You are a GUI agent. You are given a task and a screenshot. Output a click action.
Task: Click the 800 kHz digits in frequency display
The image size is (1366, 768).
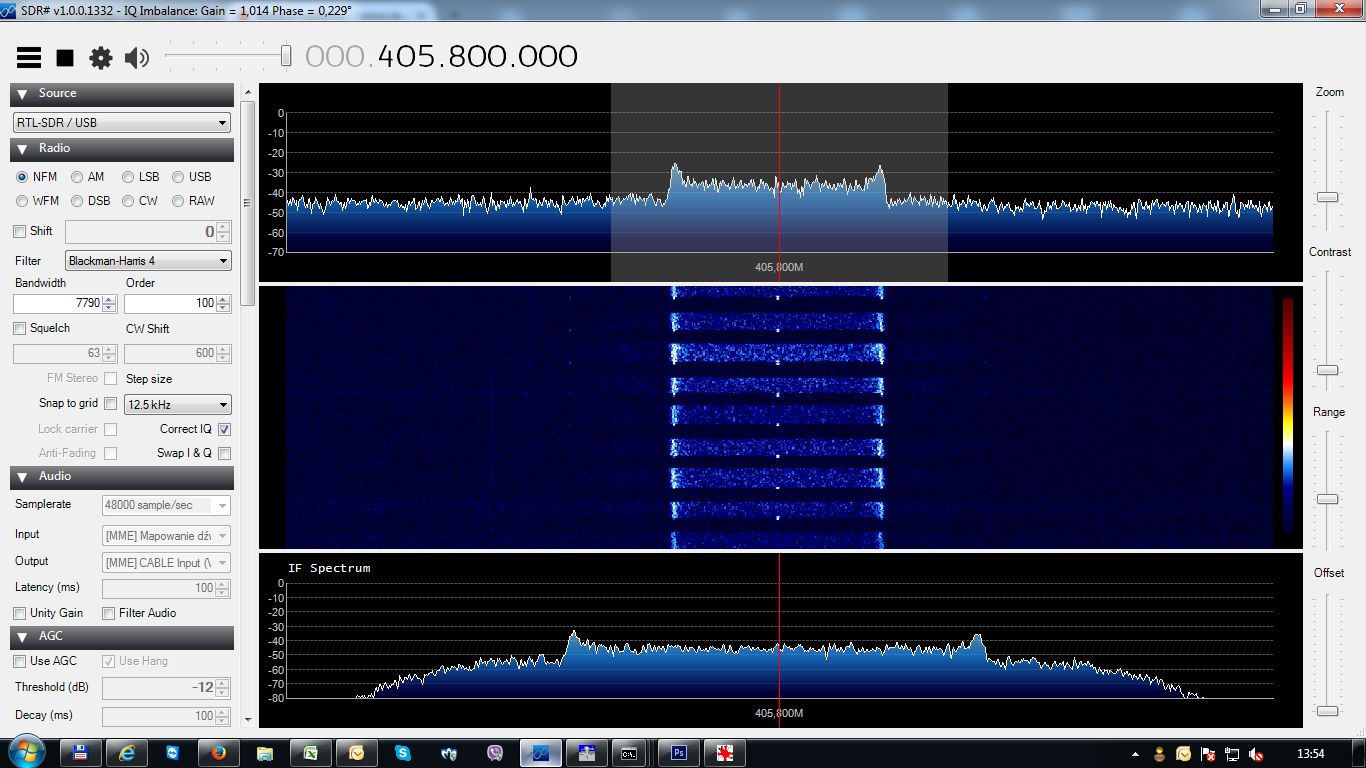click(477, 56)
